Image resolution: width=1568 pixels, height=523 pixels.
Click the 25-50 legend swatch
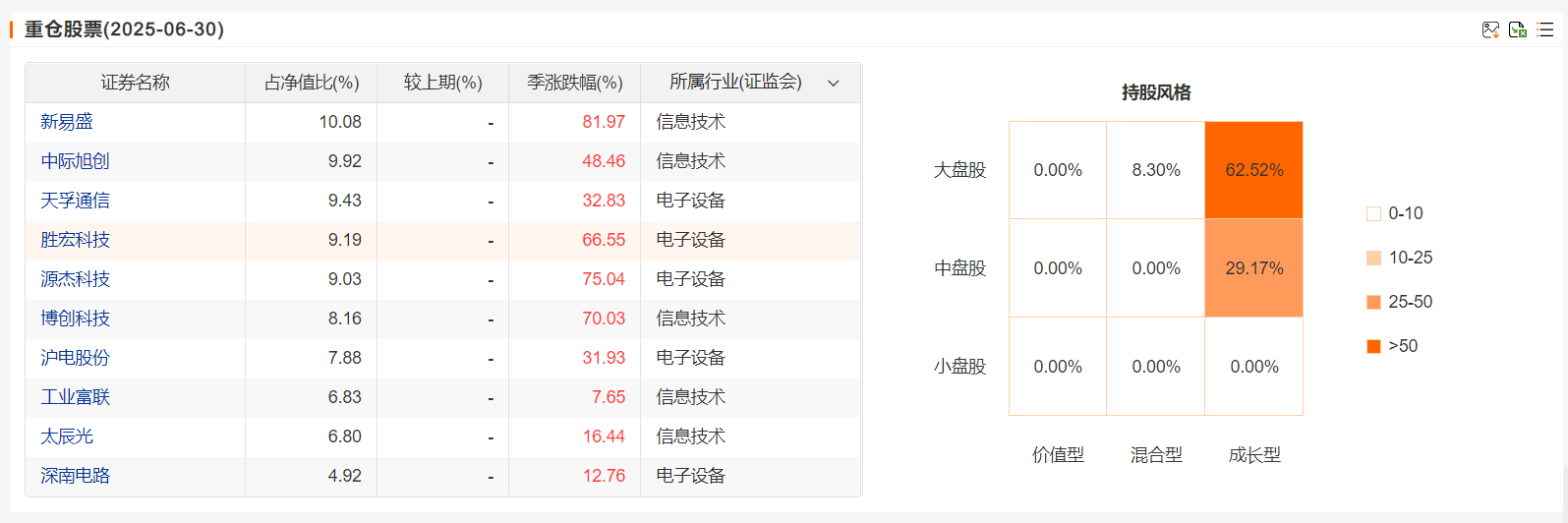coord(1374,302)
